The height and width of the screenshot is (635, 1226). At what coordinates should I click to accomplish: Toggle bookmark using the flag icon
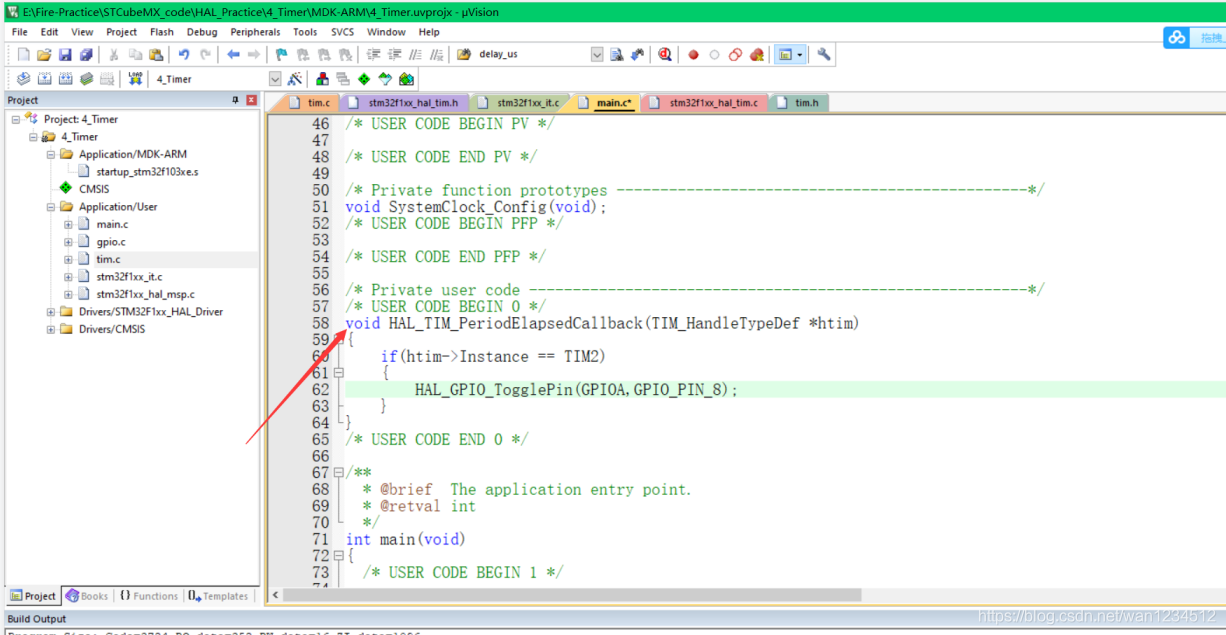[x=282, y=55]
